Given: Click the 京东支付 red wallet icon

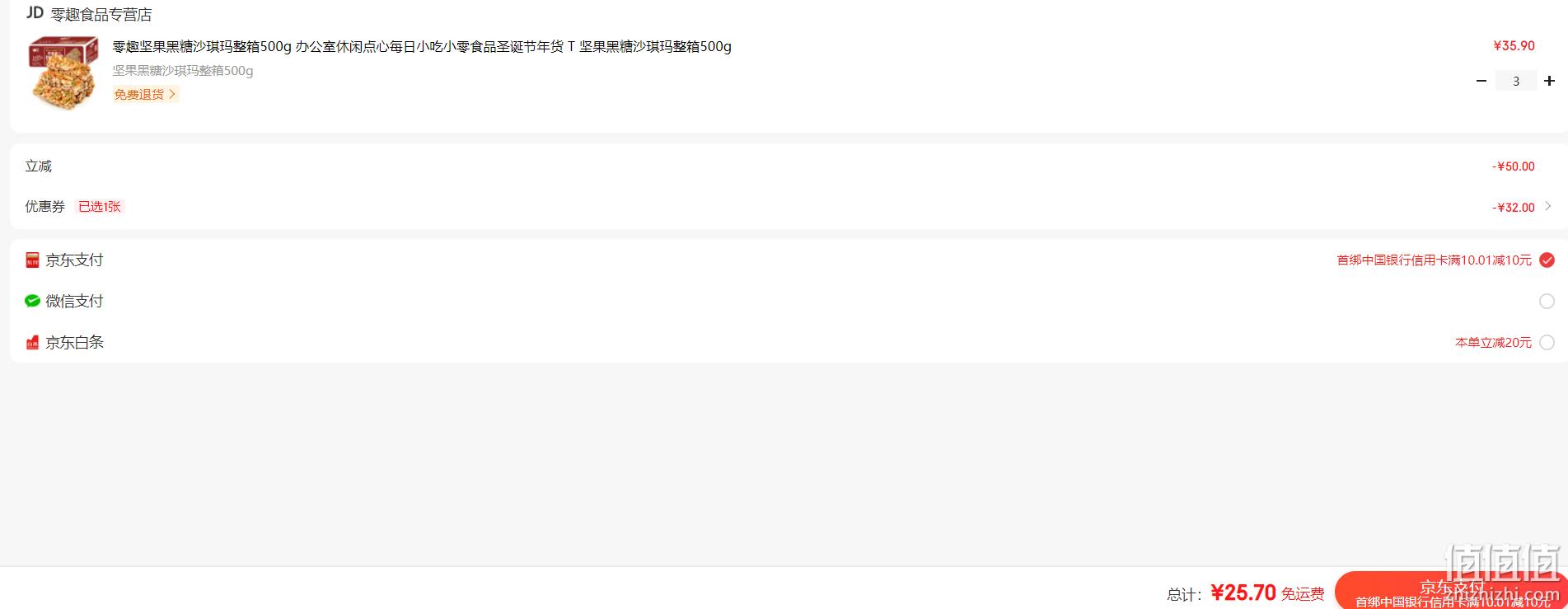Looking at the screenshot, I should click(x=32, y=260).
